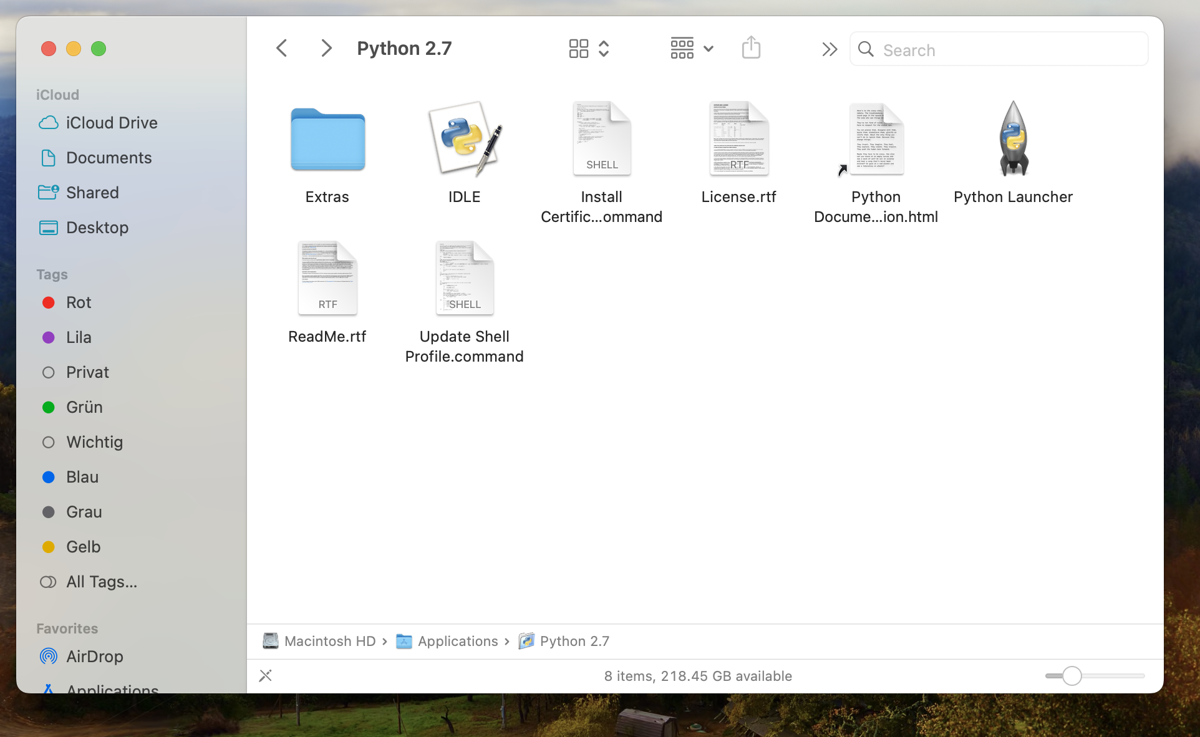Close the Finder window with red button
The width and height of the screenshot is (1200, 737).
[48, 48]
